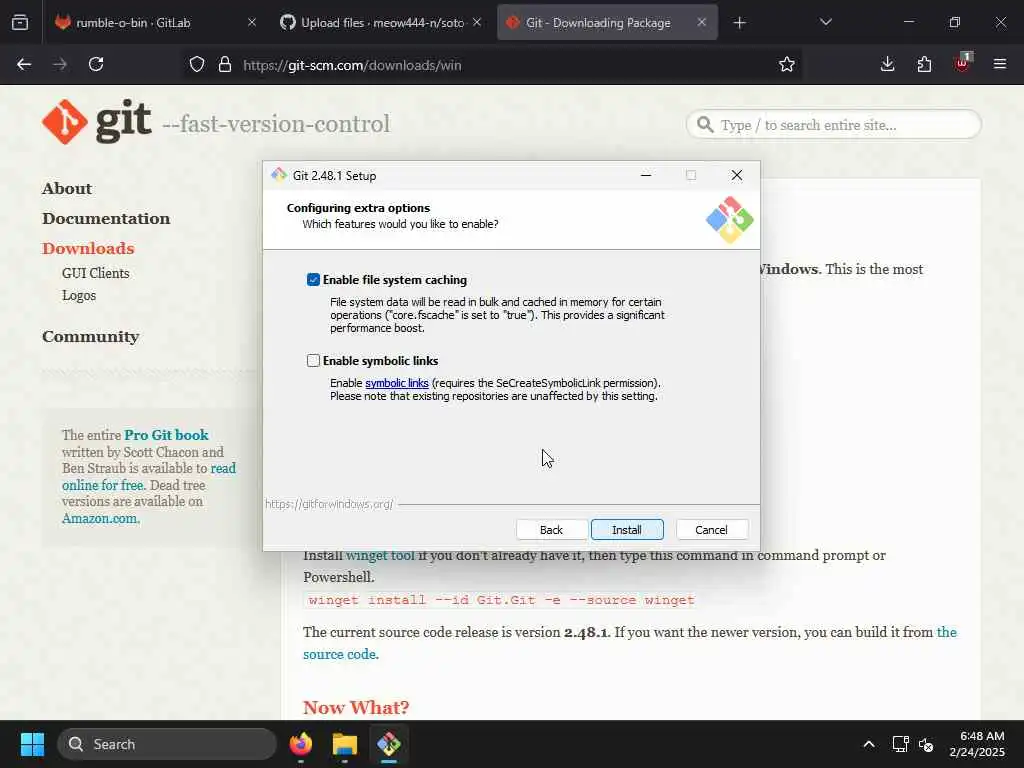The image size is (1024, 768).
Task: Open the extensions puzzle icon
Action: click(x=924, y=65)
